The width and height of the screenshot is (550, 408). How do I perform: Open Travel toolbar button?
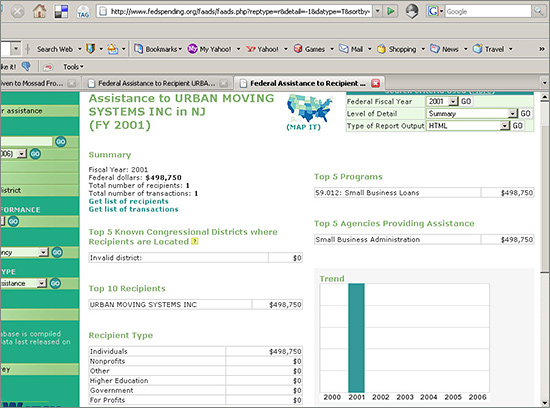click(488, 49)
